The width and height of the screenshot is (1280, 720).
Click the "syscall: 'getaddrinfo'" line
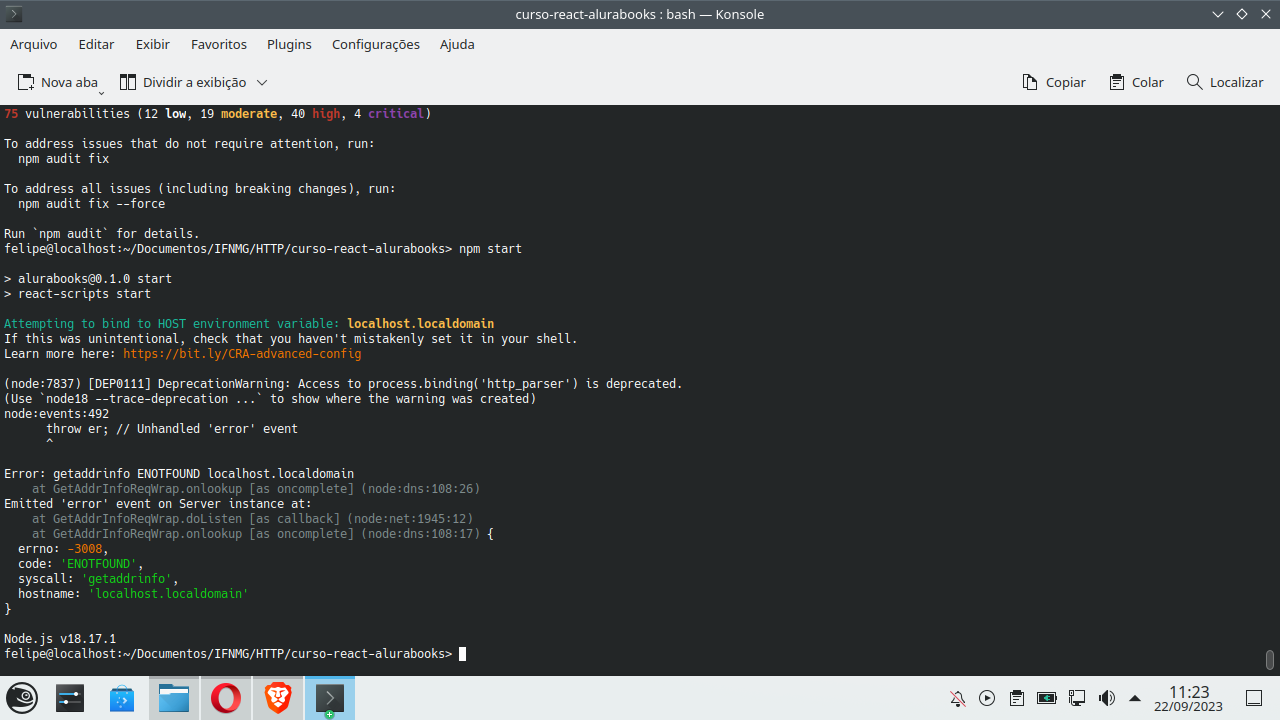click(98, 579)
